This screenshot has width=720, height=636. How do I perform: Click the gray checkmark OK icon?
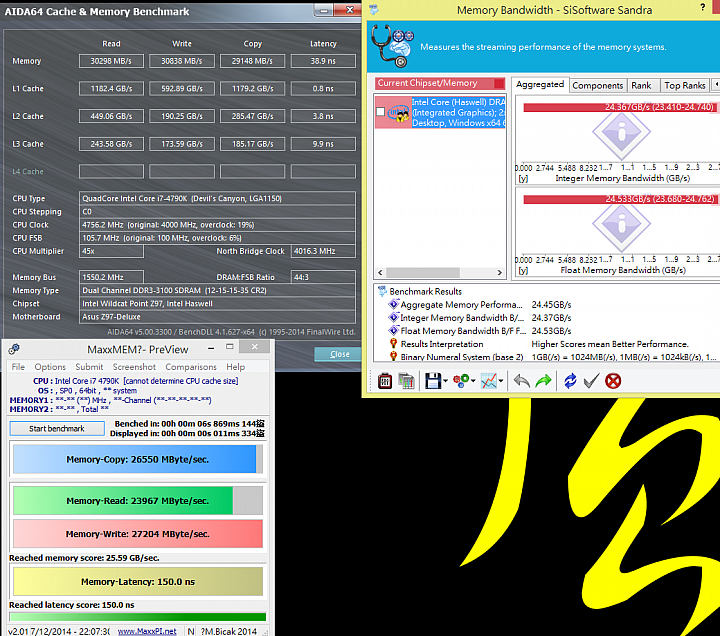(591, 381)
